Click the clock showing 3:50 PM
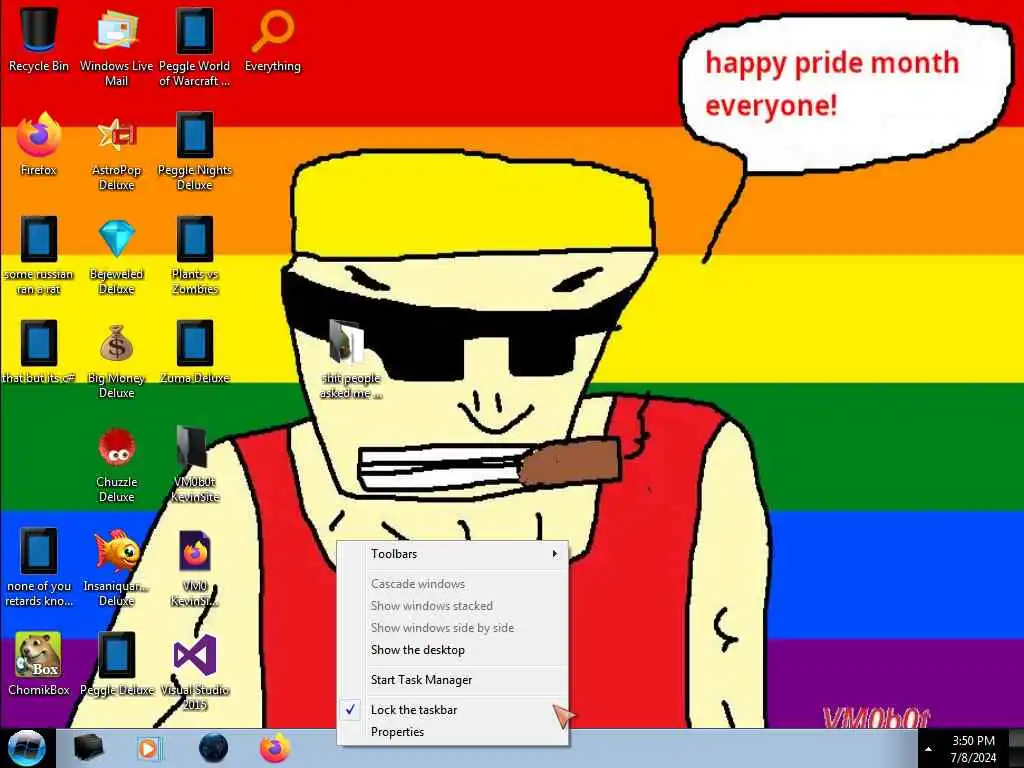This screenshot has height=768, width=1024. click(x=973, y=749)
